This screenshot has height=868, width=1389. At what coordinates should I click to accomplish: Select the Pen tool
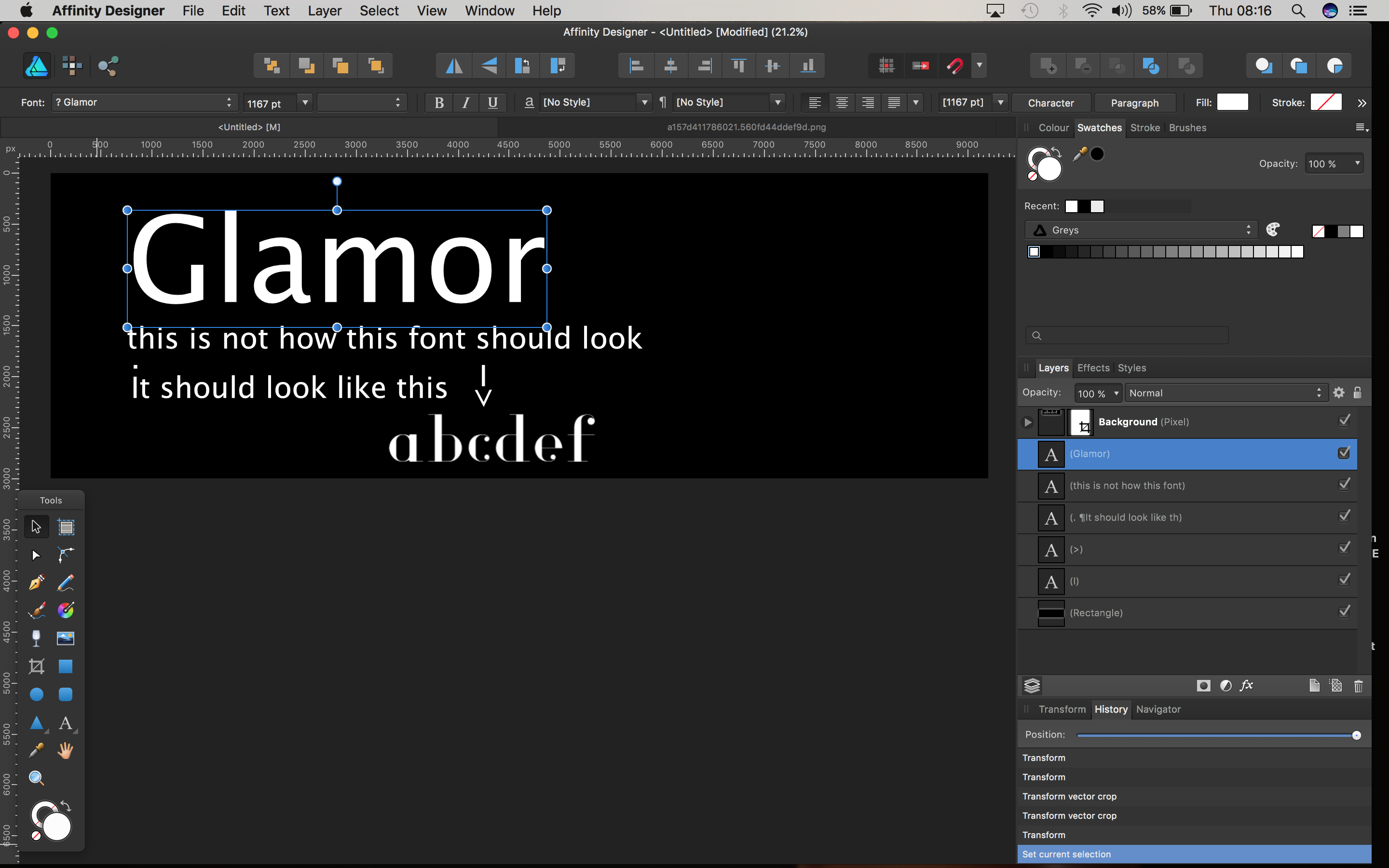coord(36,582)
